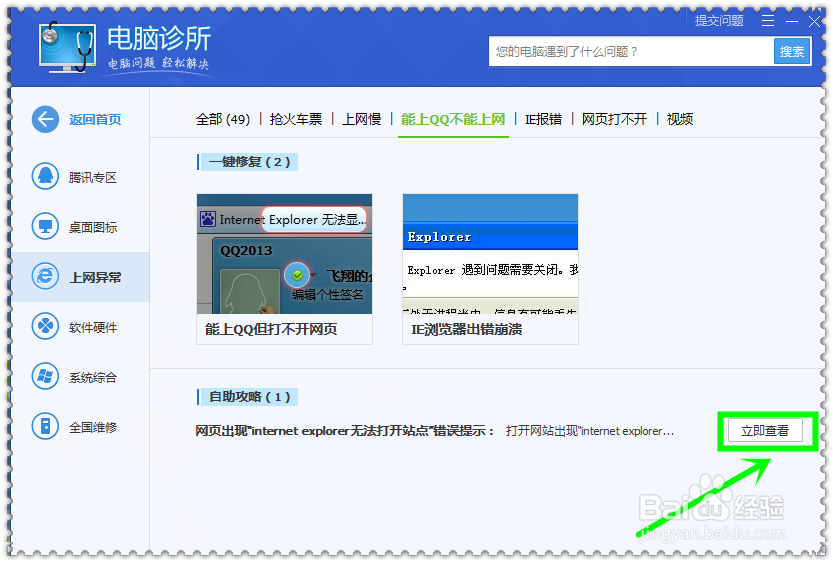Switch to the 视频 tab
The height and width of the screenshot is (563, 833).
click(x=679, y=119)
